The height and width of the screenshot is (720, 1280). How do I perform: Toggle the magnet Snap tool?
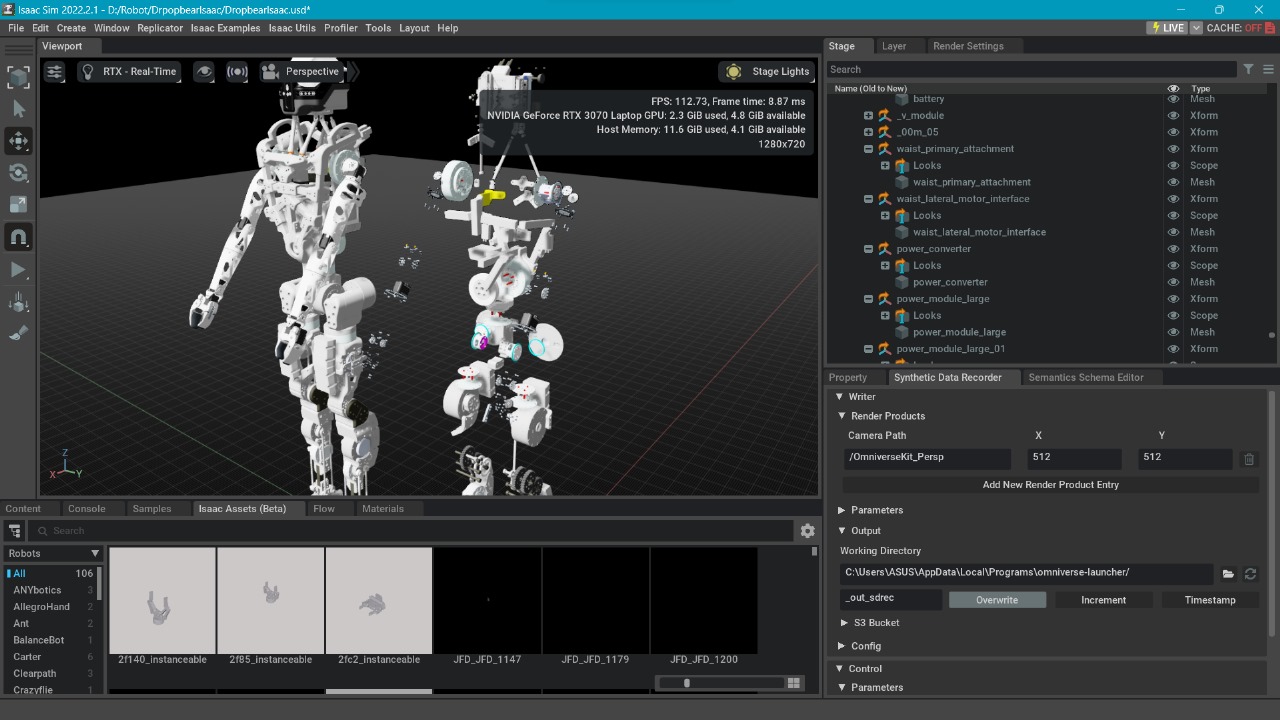[x=19, y=237]
